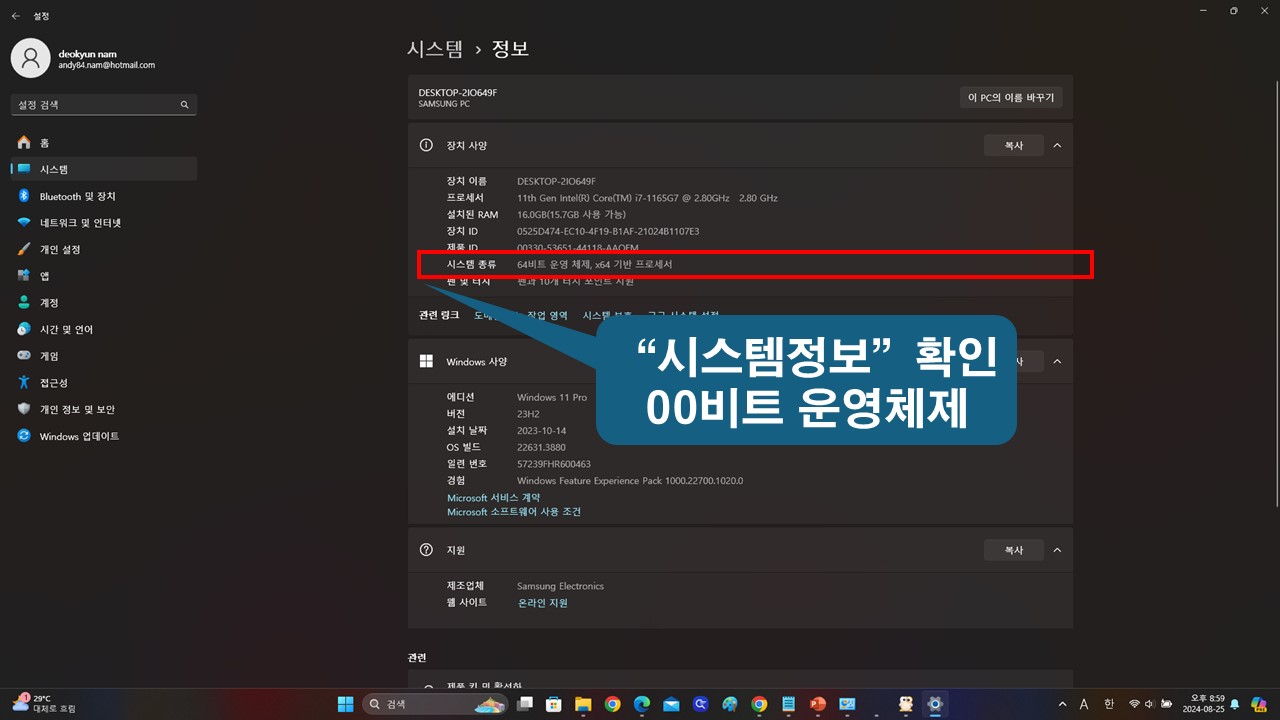The image size is (1280, 720).
Task: Collapse the Windows specifications section
Action: coord(1057,361)
